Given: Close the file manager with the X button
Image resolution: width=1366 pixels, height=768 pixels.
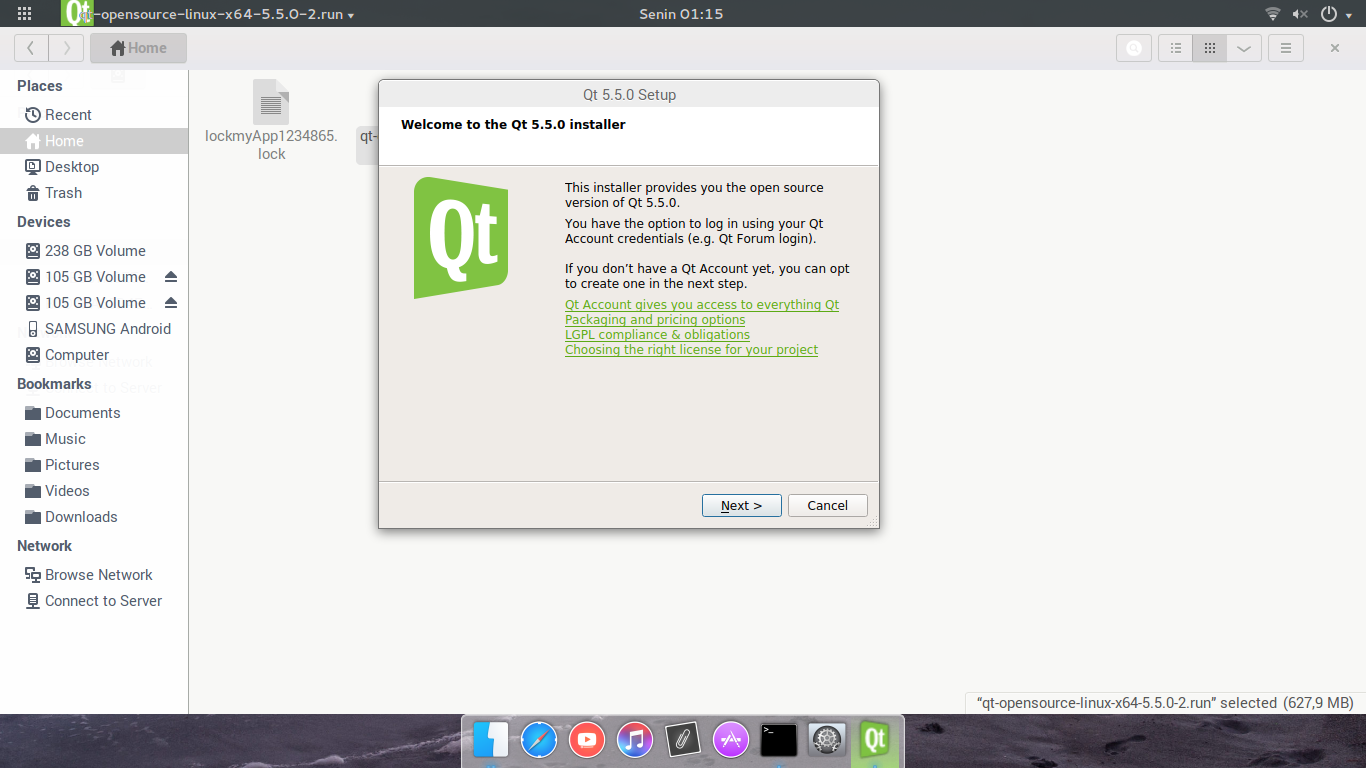Looking at the screenshot, I should click(1335, 48).
